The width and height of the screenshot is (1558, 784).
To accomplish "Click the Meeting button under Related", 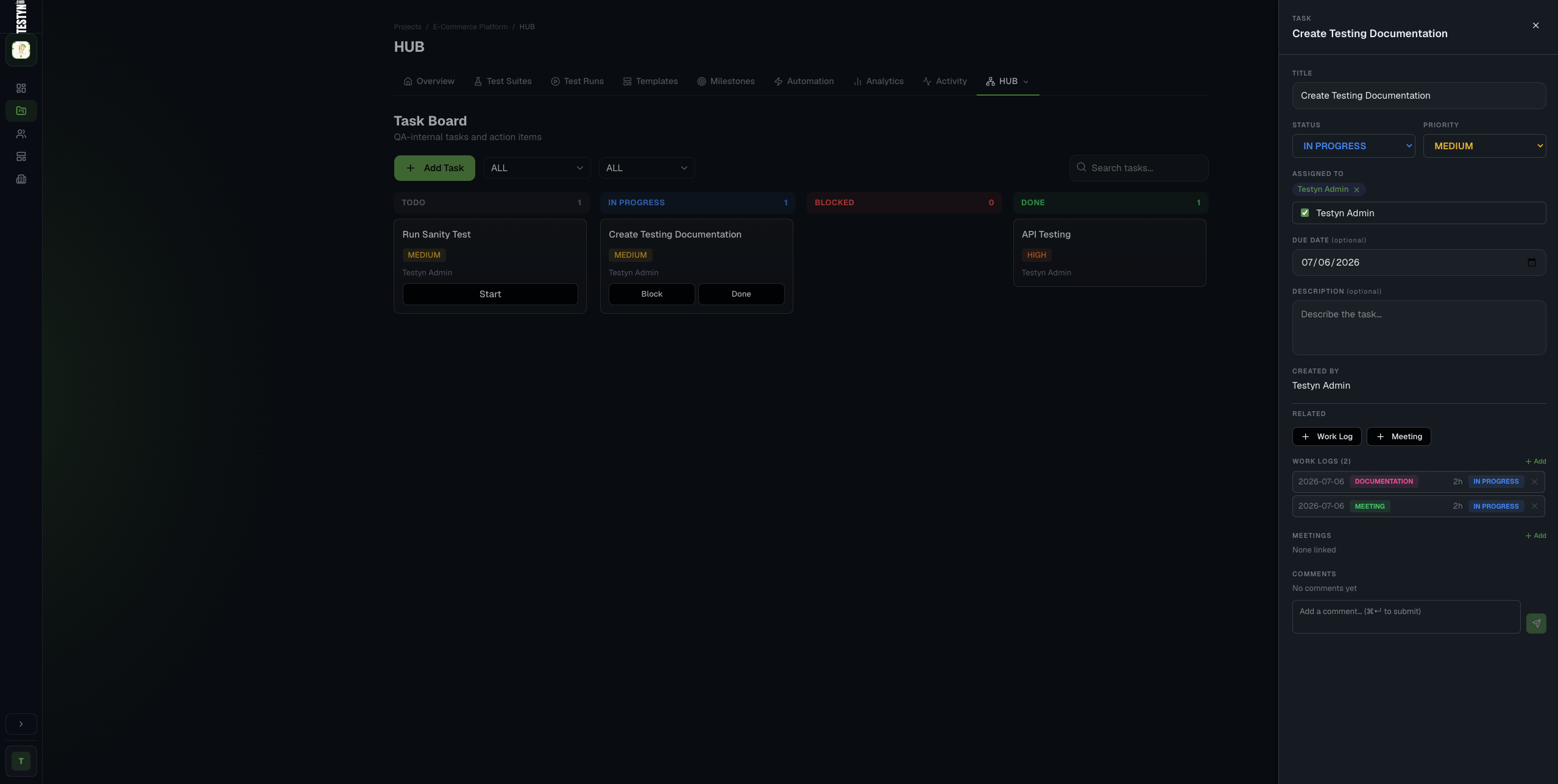I will point(1398,437).
